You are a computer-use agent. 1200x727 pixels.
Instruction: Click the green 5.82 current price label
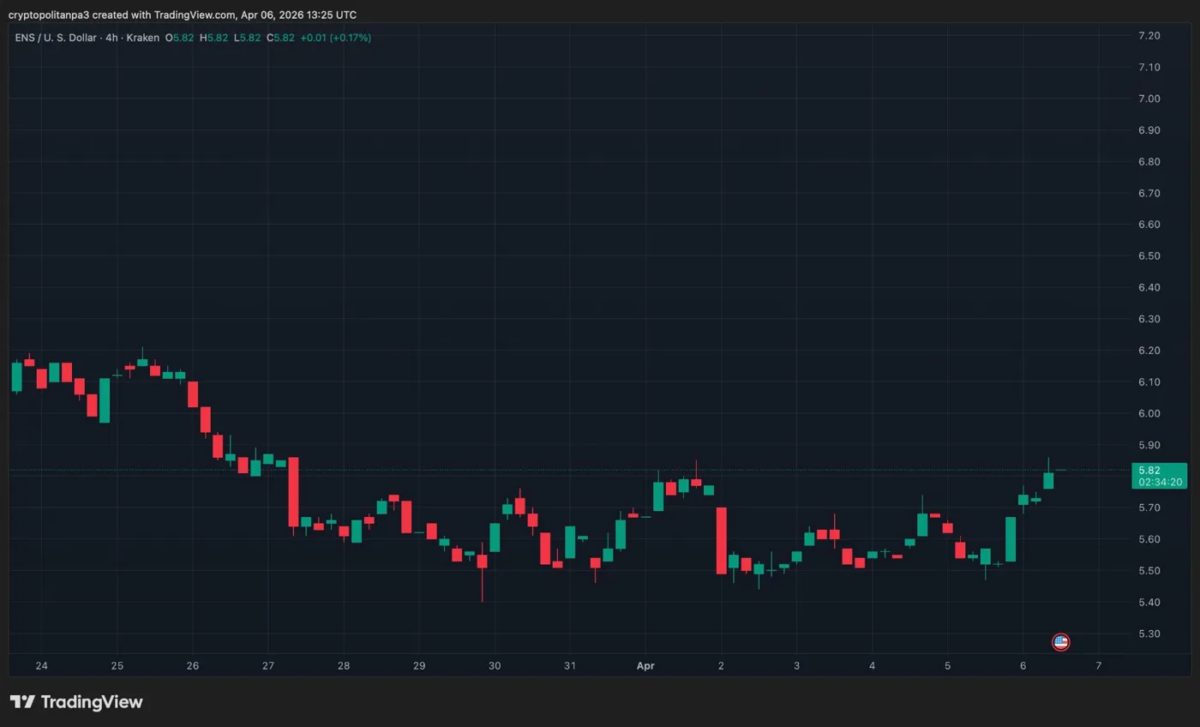tap(1148, 470)
